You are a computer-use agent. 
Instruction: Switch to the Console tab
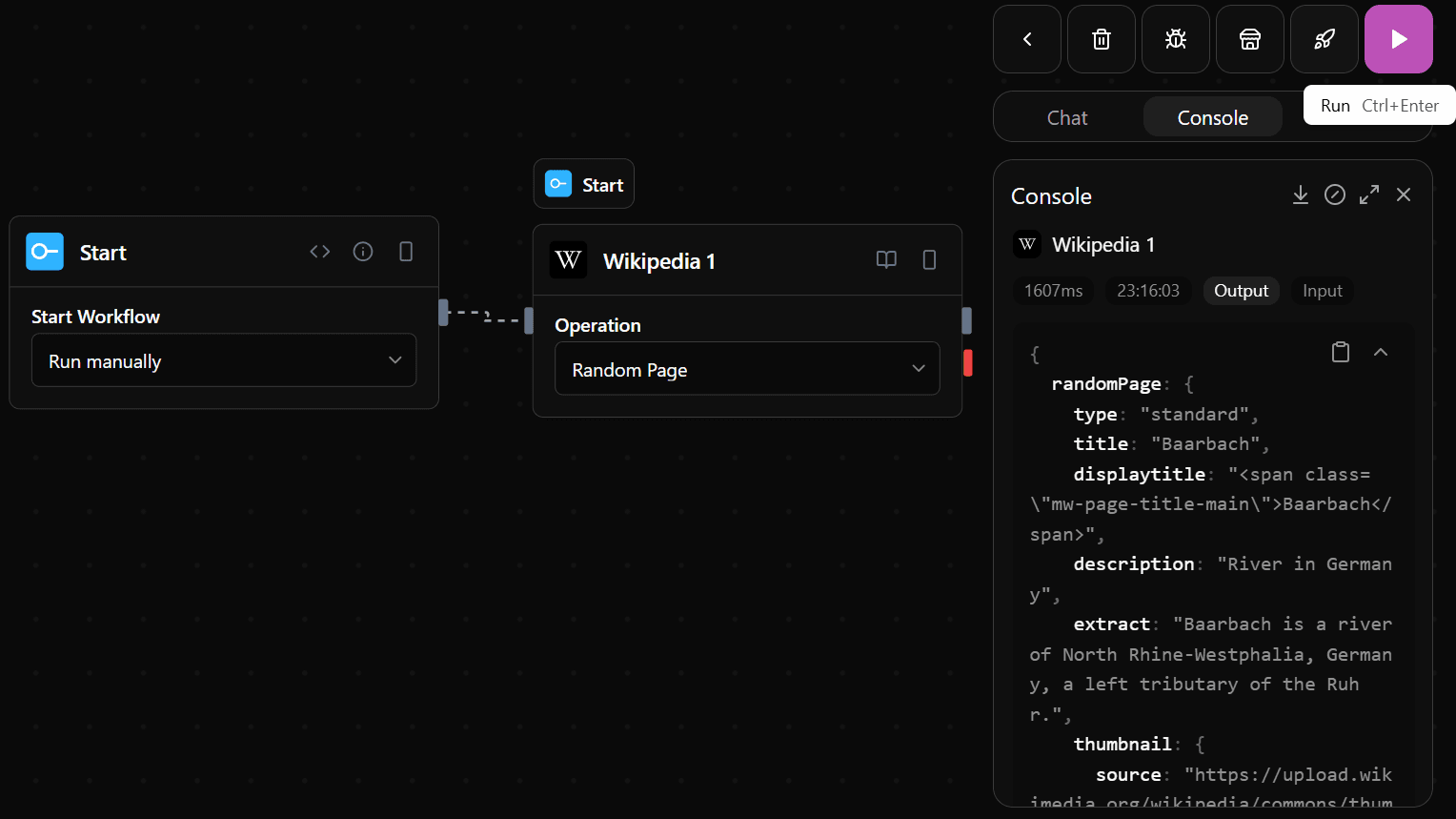pos(1212,117)
